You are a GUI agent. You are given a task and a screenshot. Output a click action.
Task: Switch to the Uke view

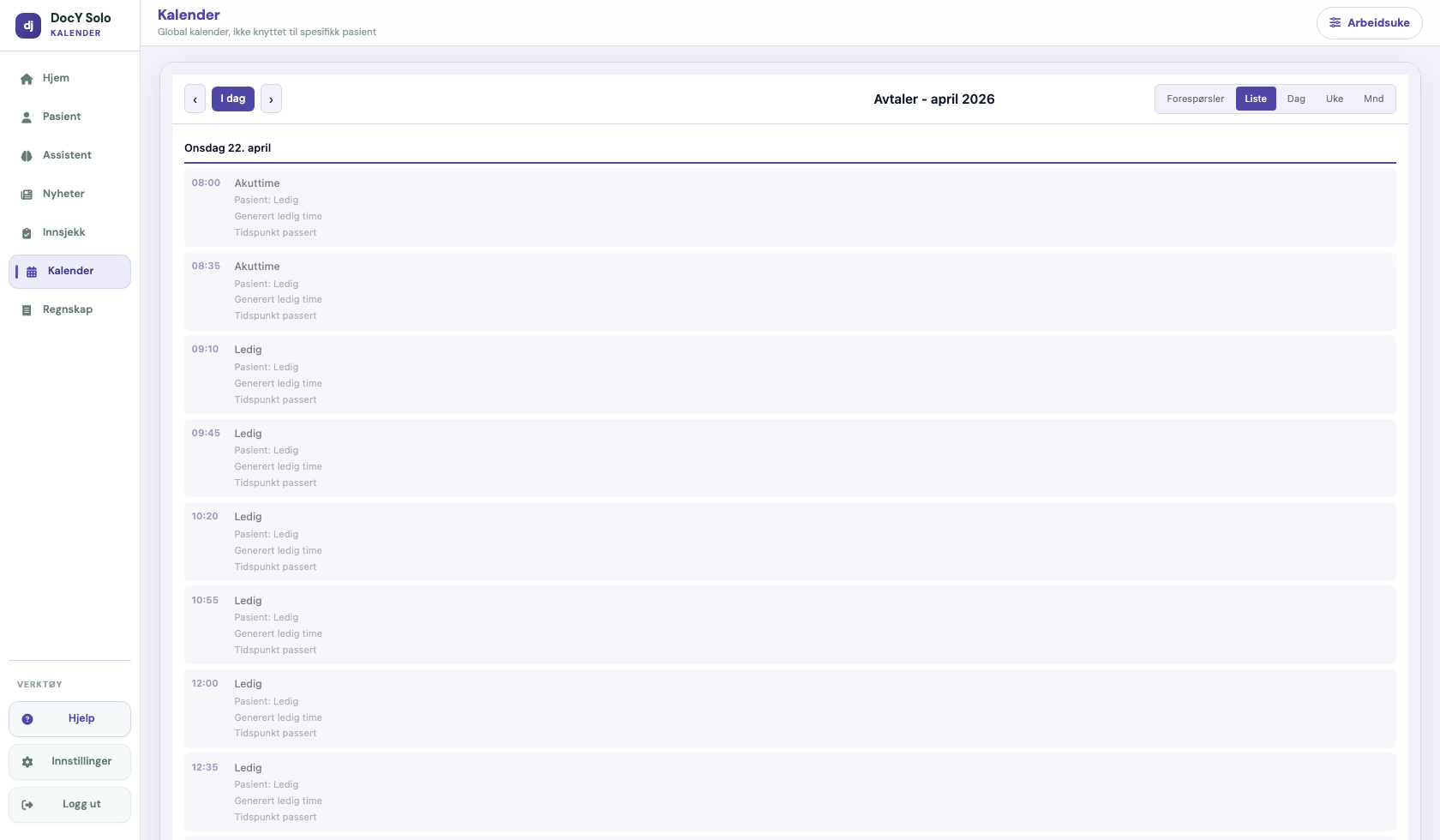[1335, 99]
